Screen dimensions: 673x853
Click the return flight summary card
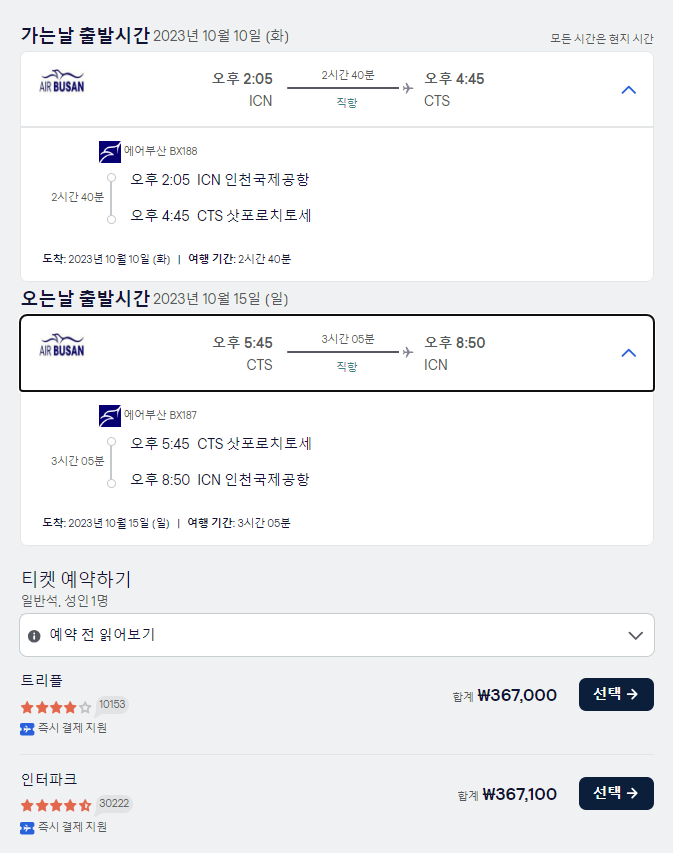[337, 353]
